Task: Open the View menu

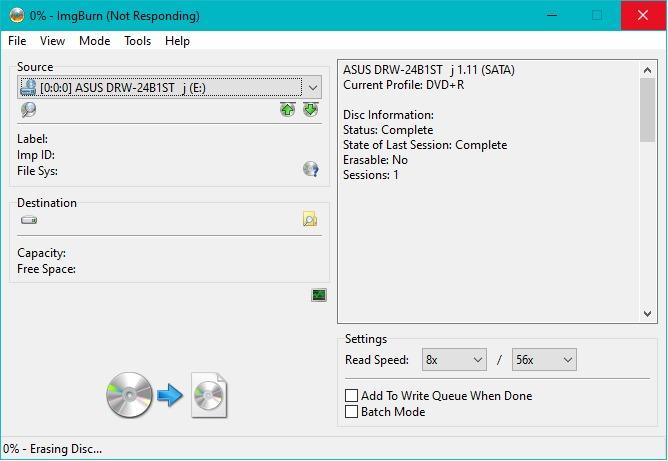Action: pos(52,41)
